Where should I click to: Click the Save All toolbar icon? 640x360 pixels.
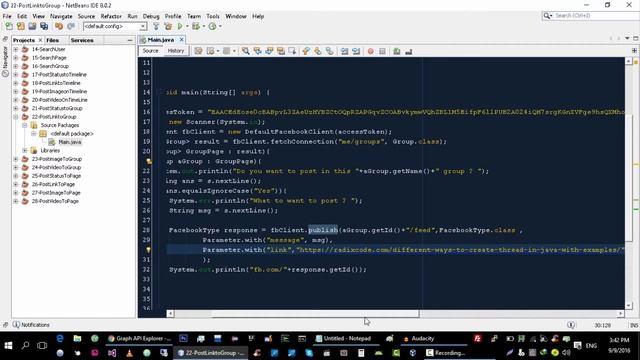point(44,26)
